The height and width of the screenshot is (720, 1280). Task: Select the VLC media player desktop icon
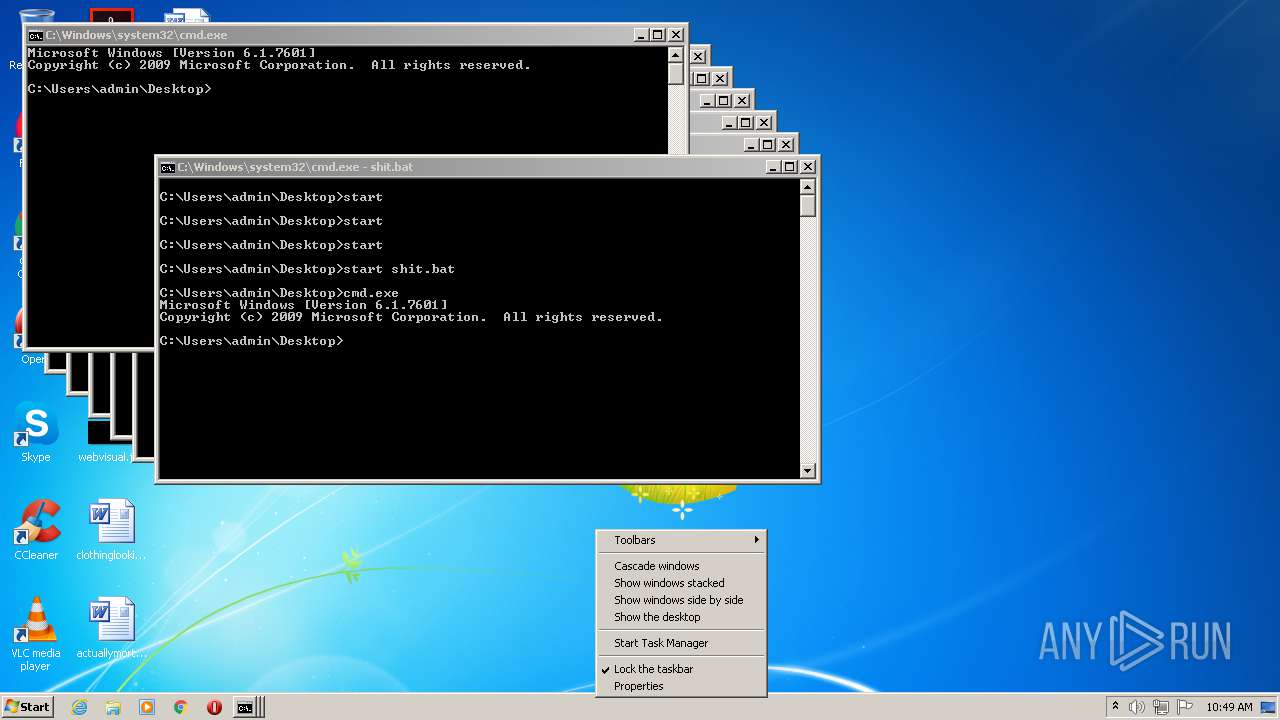[36, 634]
